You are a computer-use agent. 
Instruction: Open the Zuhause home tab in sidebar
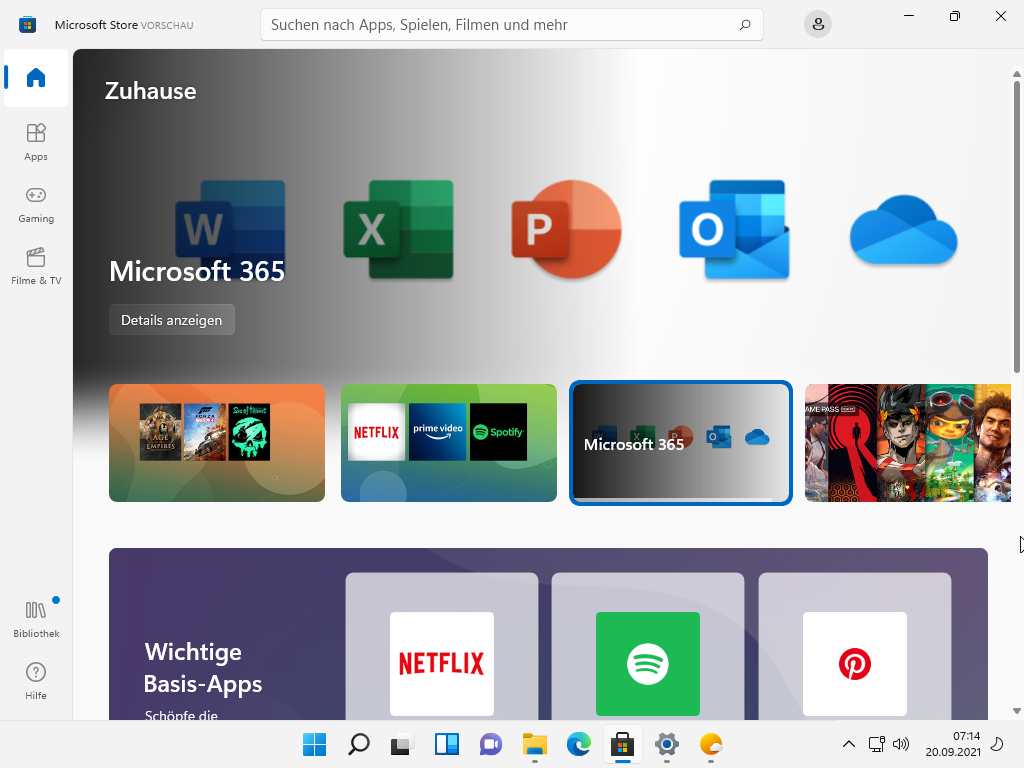coord(36,78)
